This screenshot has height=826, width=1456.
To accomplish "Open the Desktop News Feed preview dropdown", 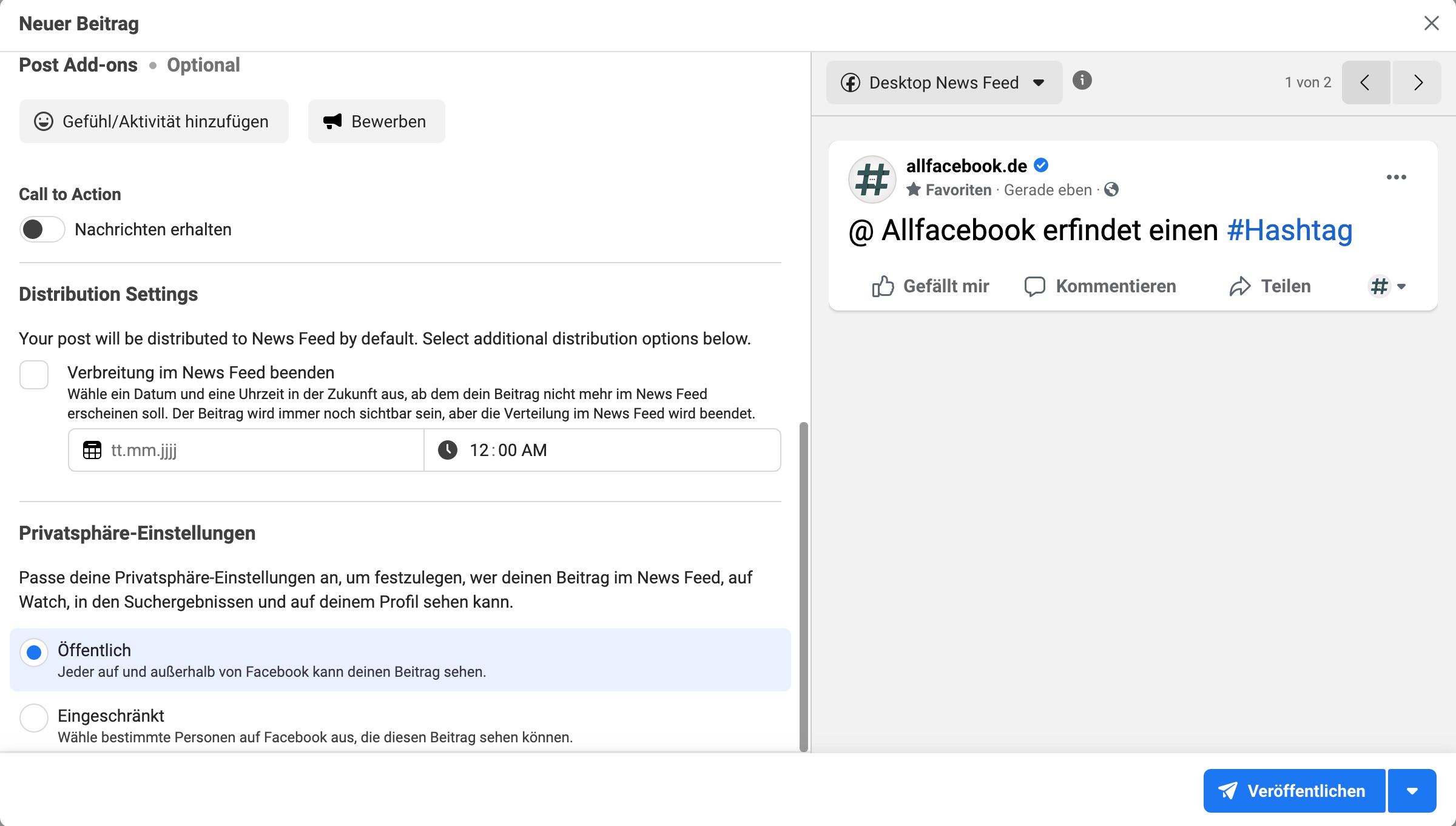I will click(x=944, y=82).
